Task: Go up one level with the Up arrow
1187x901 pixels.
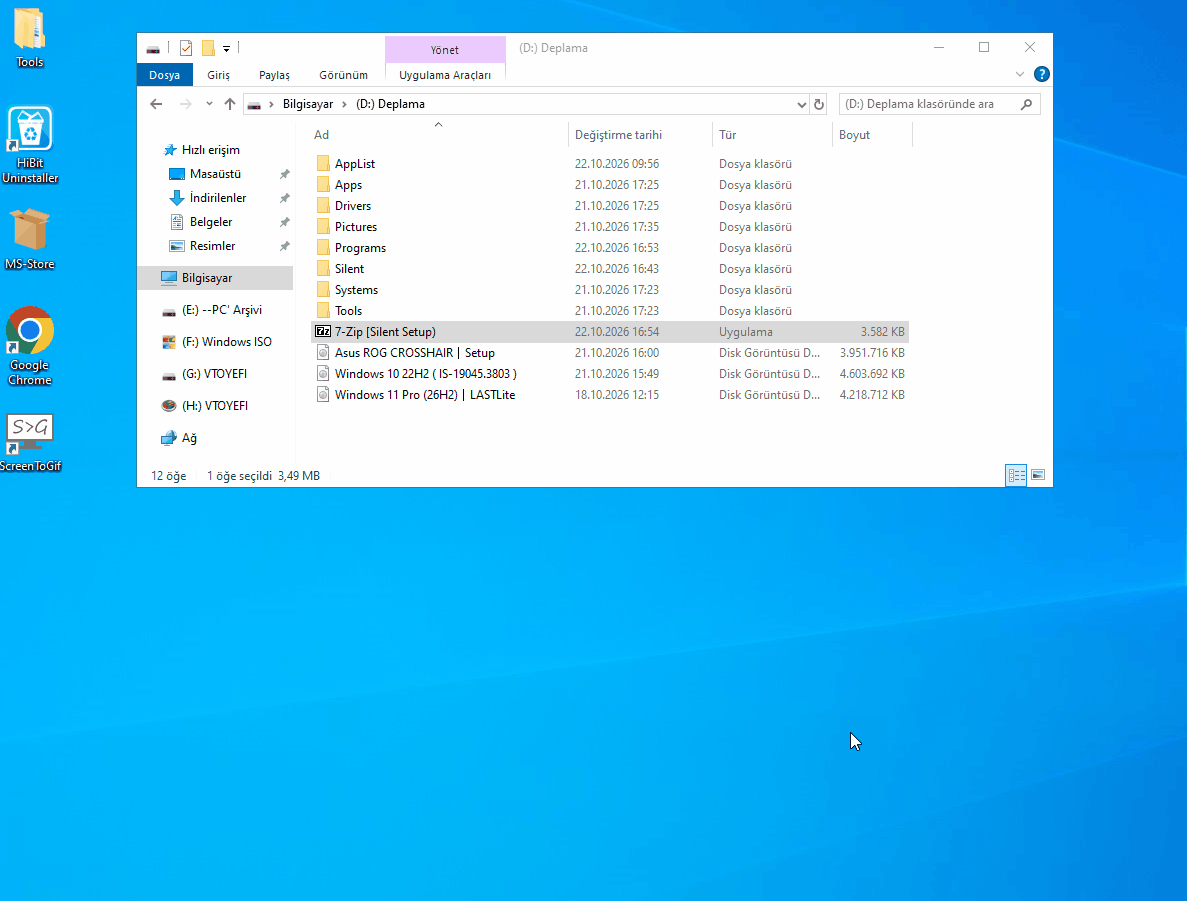Action: (x=230, y=104)
